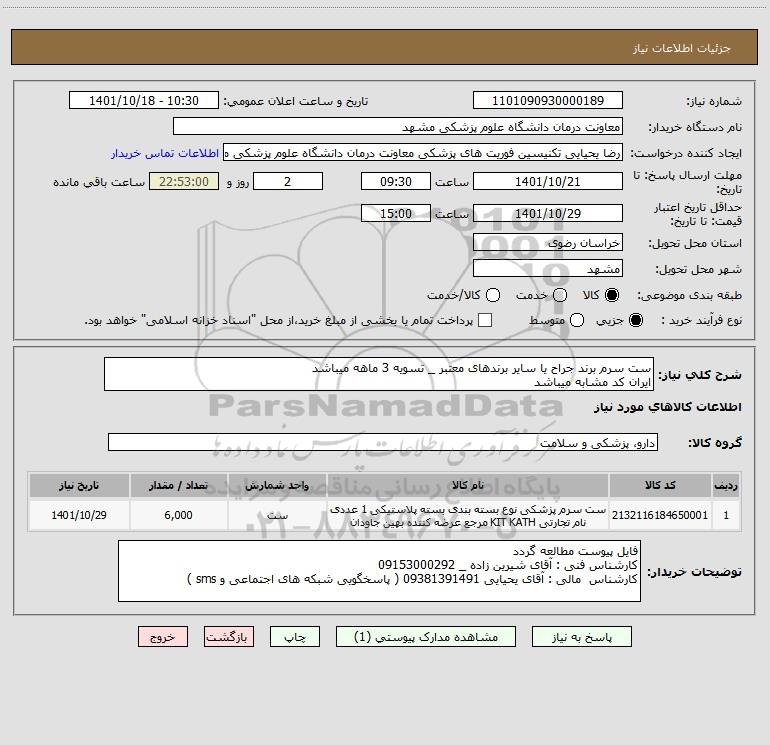This screenshot has width=770, height=745.
Task: Click buyer notes text area
Action: [x=379, y=571]
